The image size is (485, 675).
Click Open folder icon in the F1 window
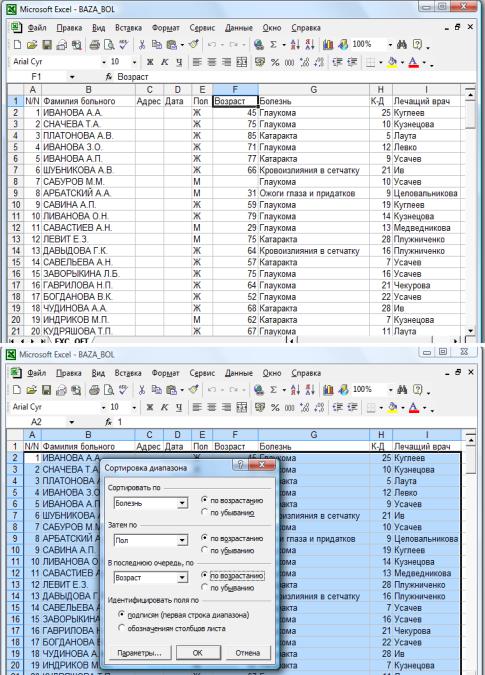coord(31,44)
